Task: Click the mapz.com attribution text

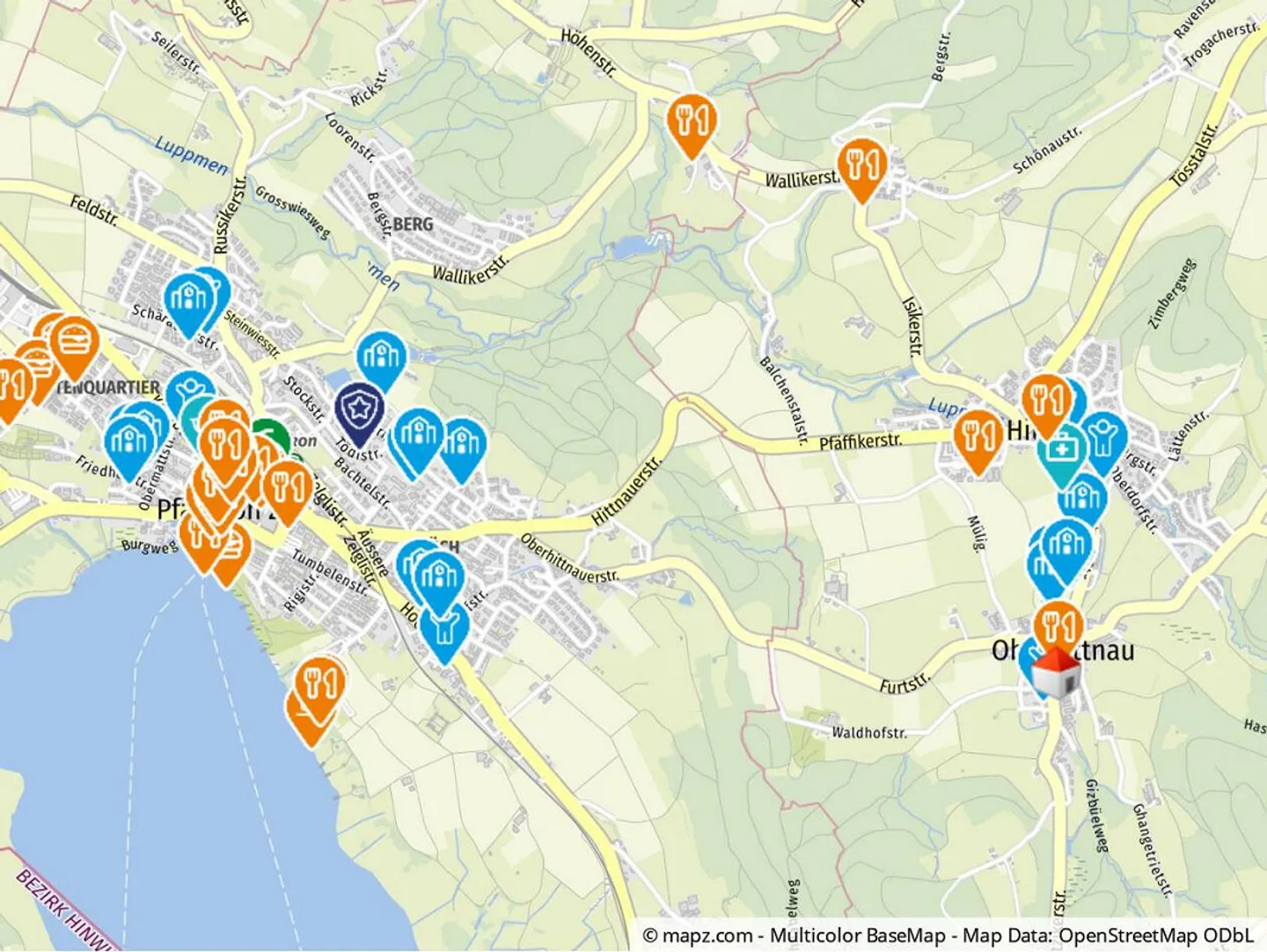Action: [x=699, y=935]
